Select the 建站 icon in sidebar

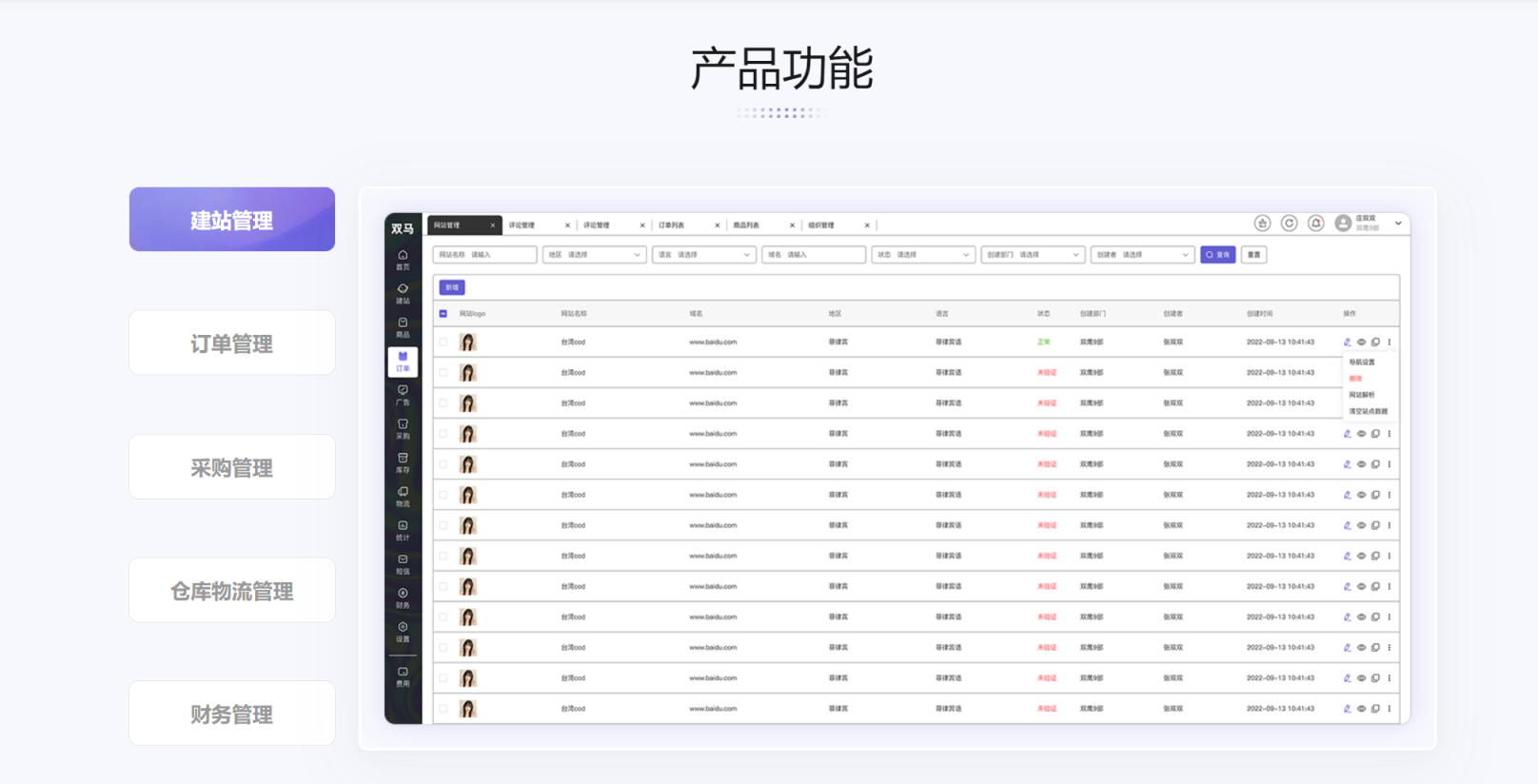coord(403,293)
